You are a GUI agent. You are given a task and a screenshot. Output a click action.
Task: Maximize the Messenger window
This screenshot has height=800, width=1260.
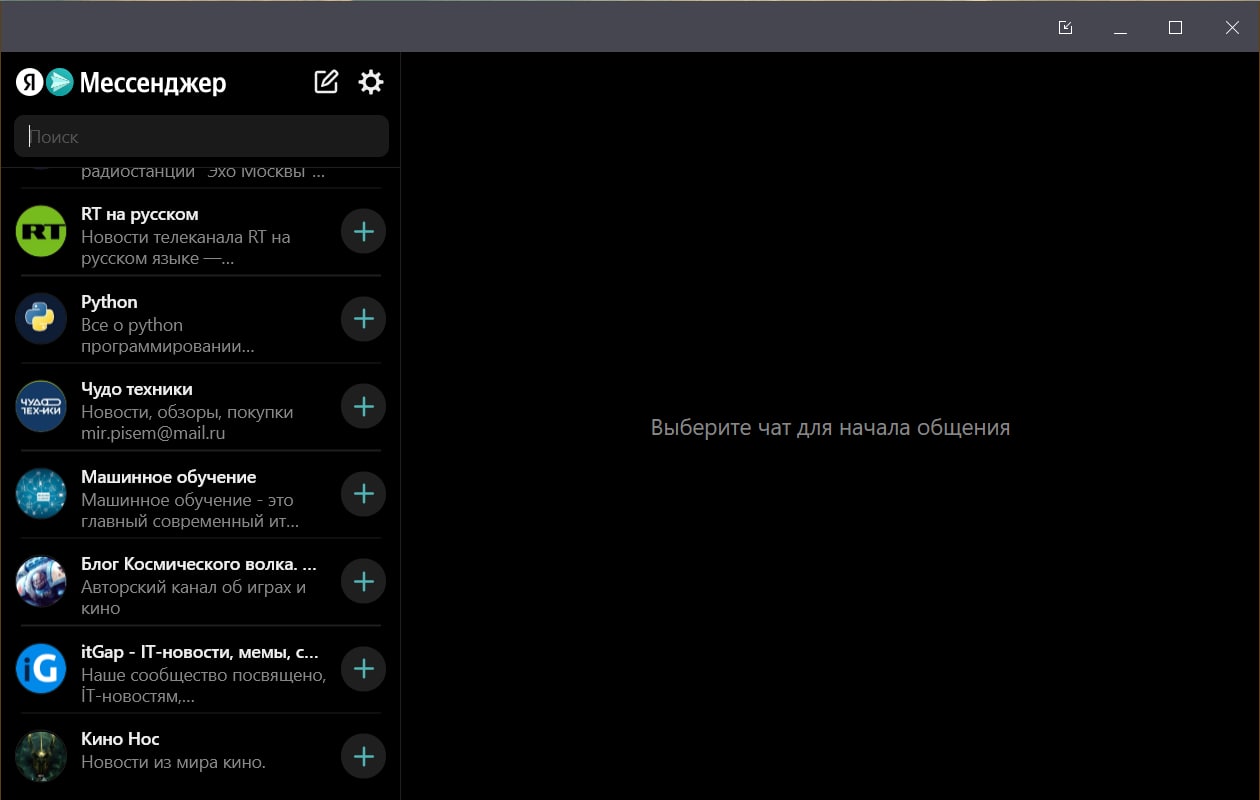point(1176,28)
